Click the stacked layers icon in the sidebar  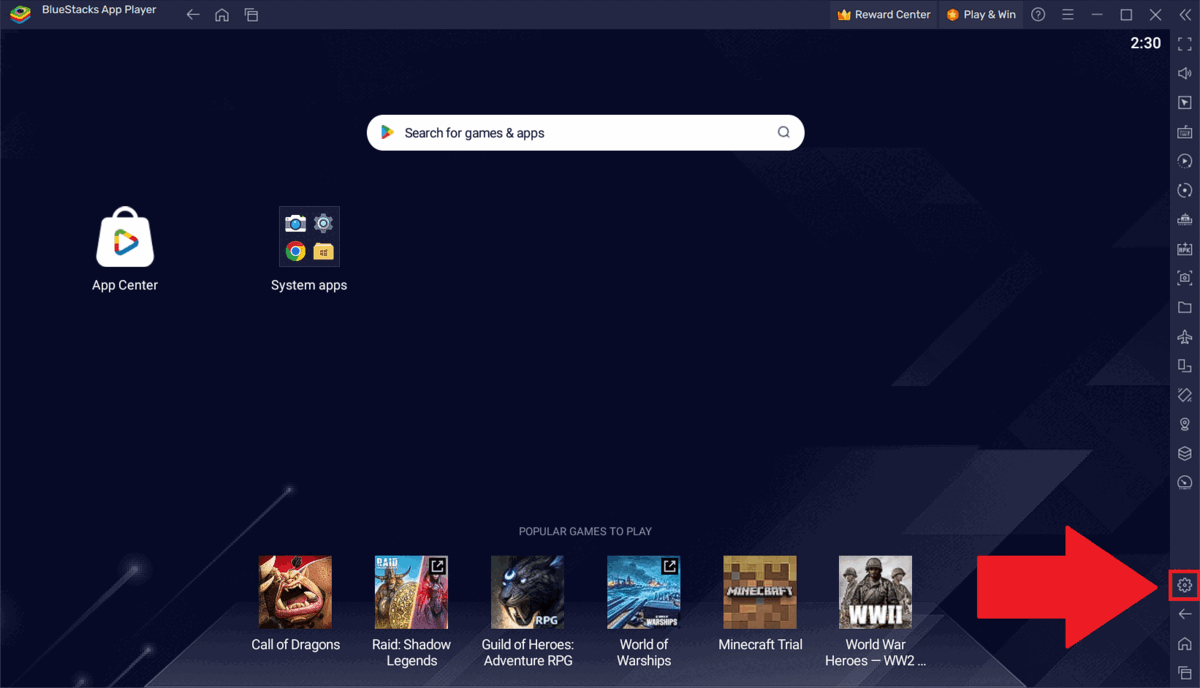(1185, 454)
